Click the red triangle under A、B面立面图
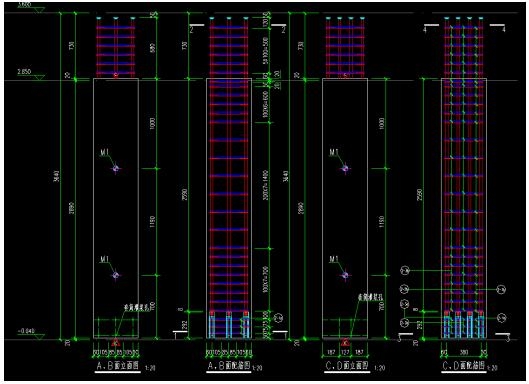The image size is (529, 384). pyautogui.click(x=116, y=343)
